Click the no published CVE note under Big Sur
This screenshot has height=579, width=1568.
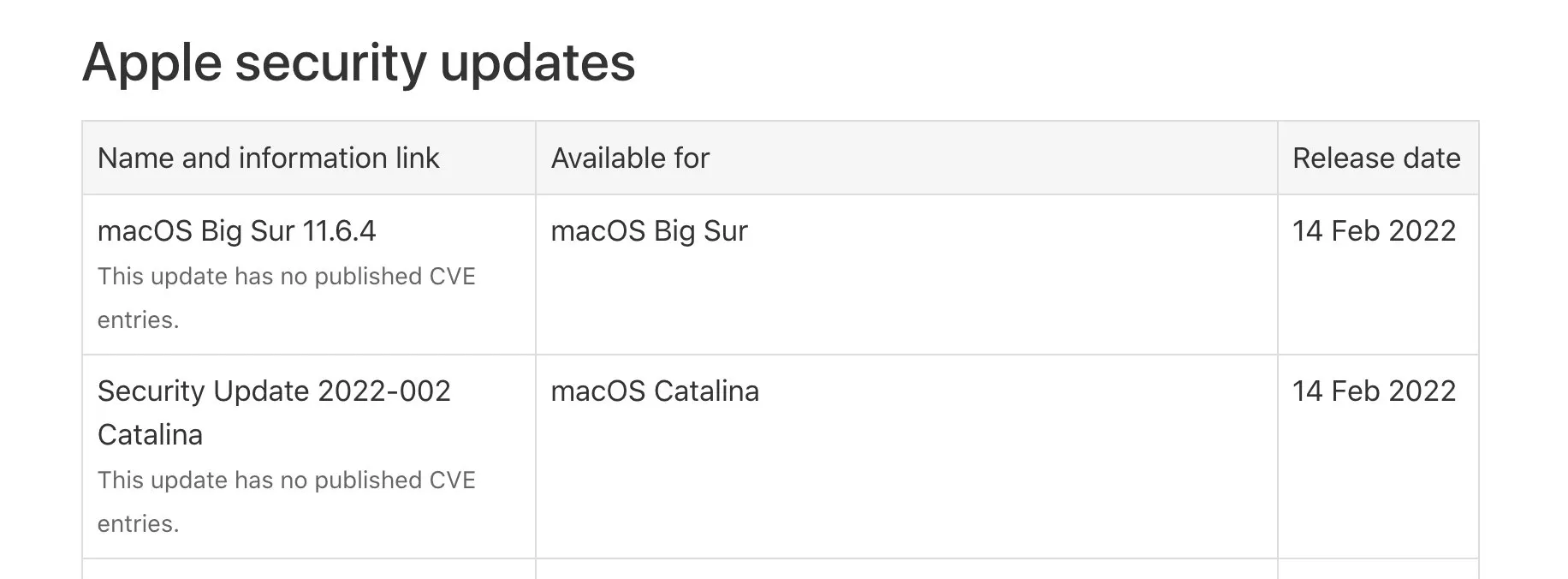[x=286, y=298]
